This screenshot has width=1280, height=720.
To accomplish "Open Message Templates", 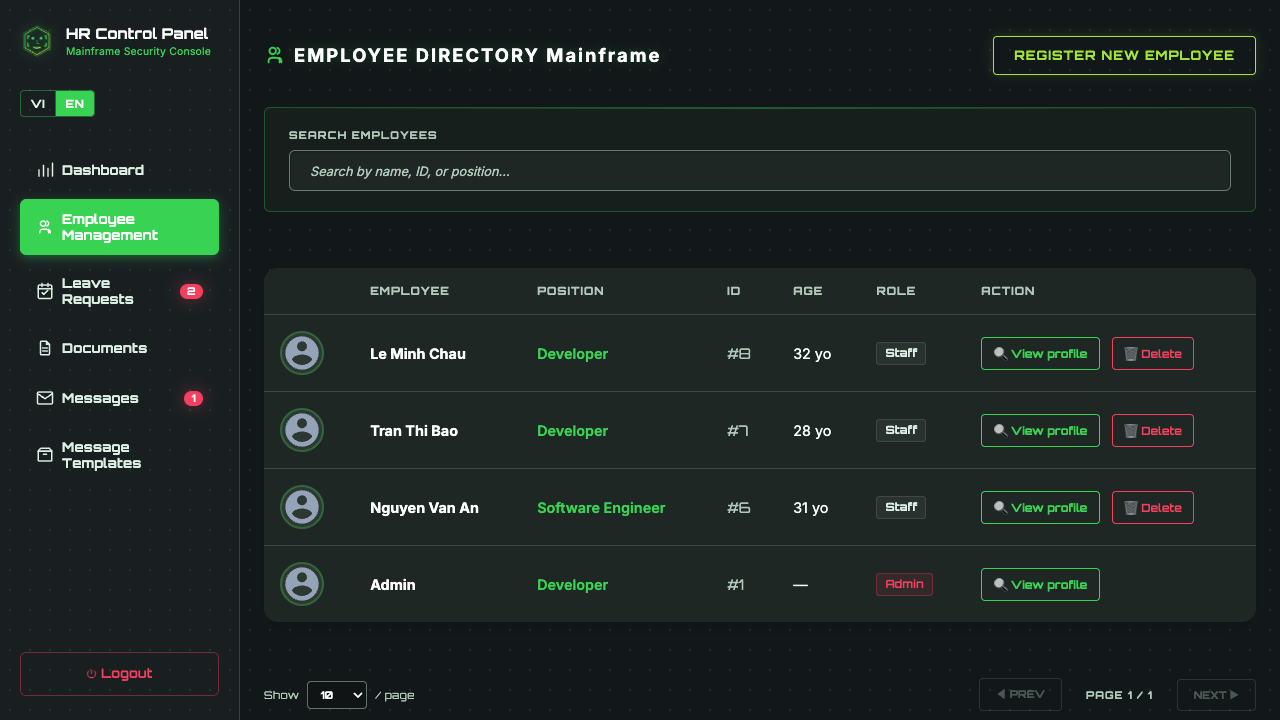I will [119, 455].
